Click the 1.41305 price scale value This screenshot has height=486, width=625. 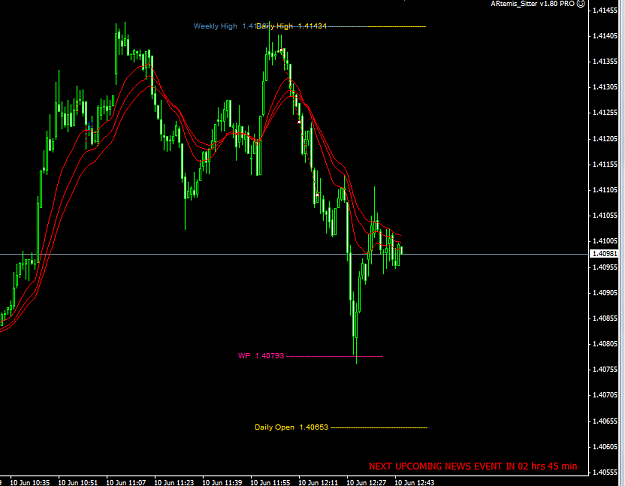605,87
